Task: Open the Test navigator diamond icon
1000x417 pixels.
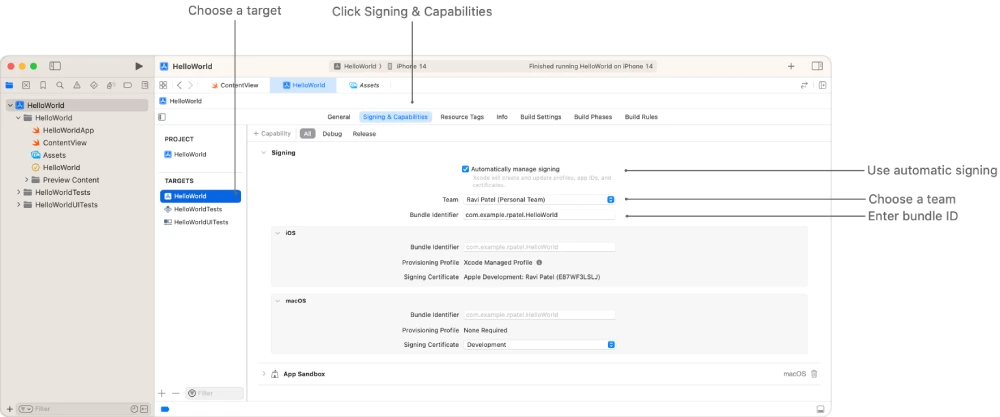Action: tap(94, 85)
